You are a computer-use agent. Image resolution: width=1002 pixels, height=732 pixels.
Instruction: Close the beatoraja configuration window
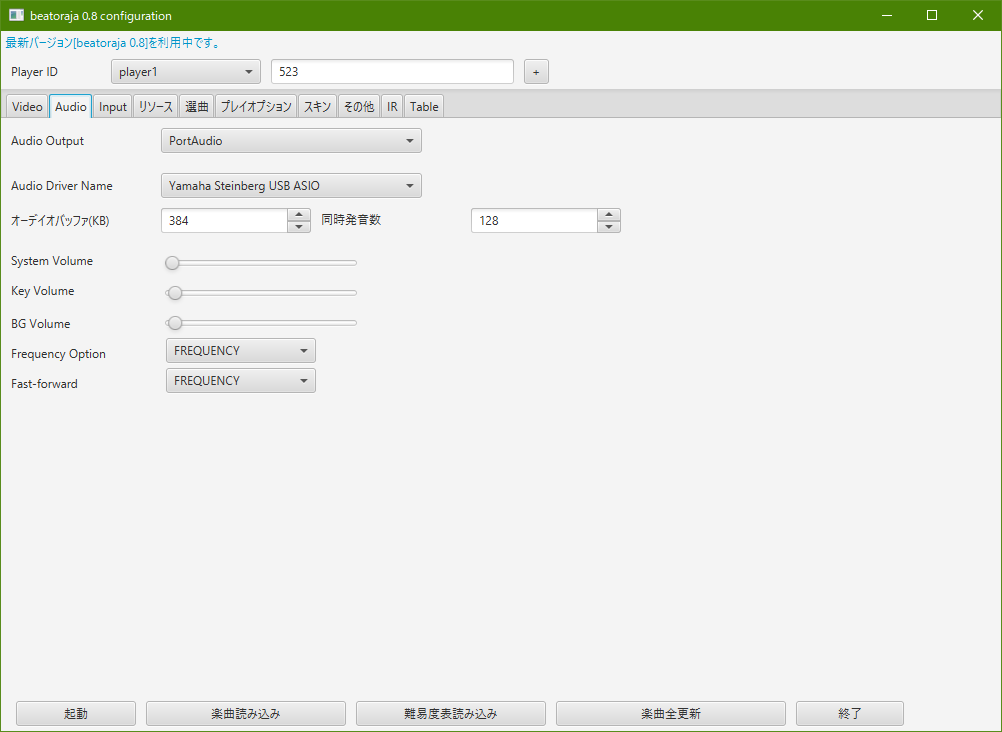[978, 15]
